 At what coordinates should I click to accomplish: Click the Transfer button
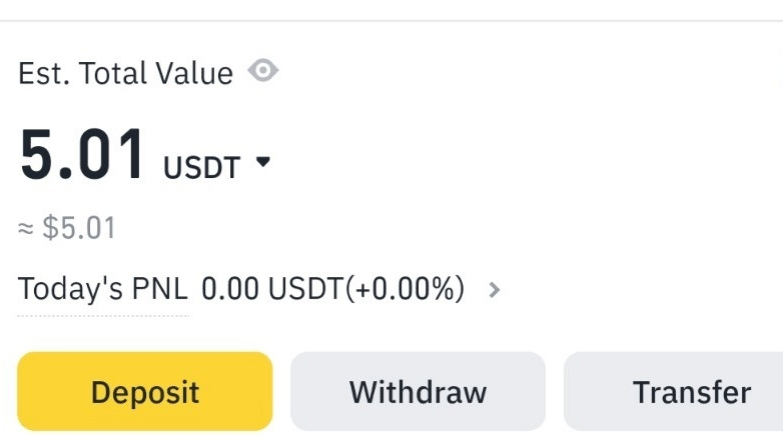674,392
